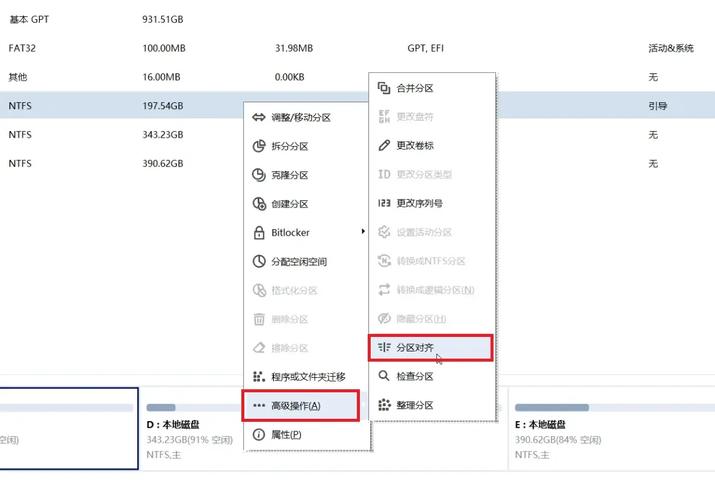
Task: Click the 引导 status cell
Action: [658, 106]
